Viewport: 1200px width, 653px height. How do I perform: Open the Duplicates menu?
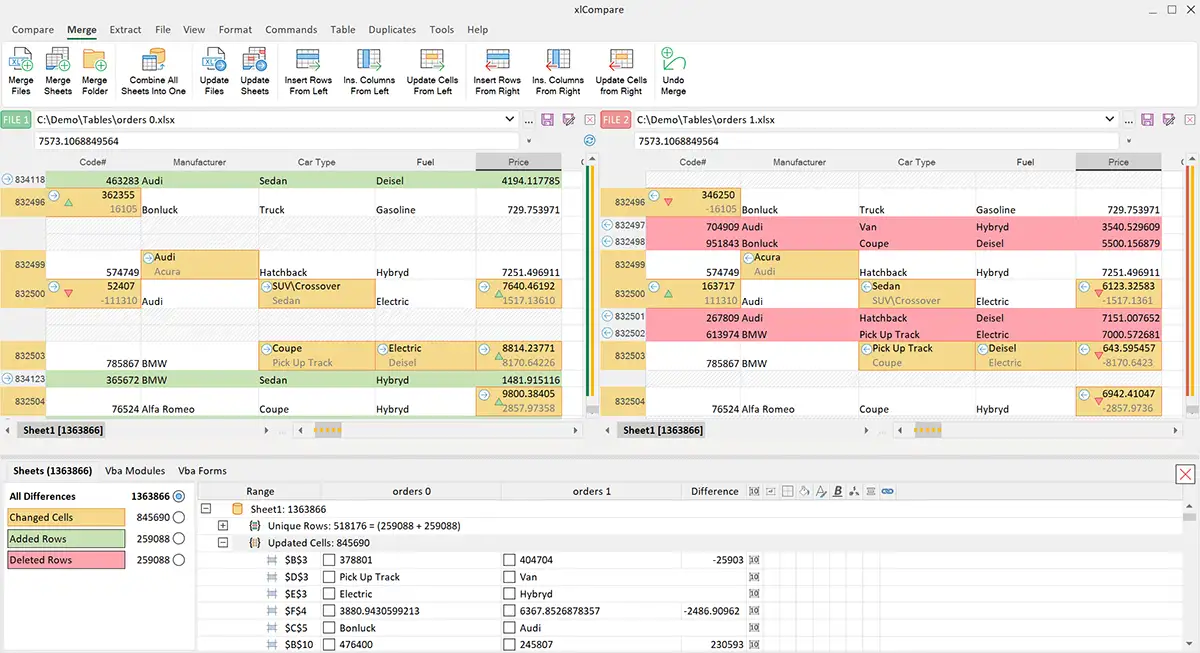pyautogui.click(x=391, y=29)
